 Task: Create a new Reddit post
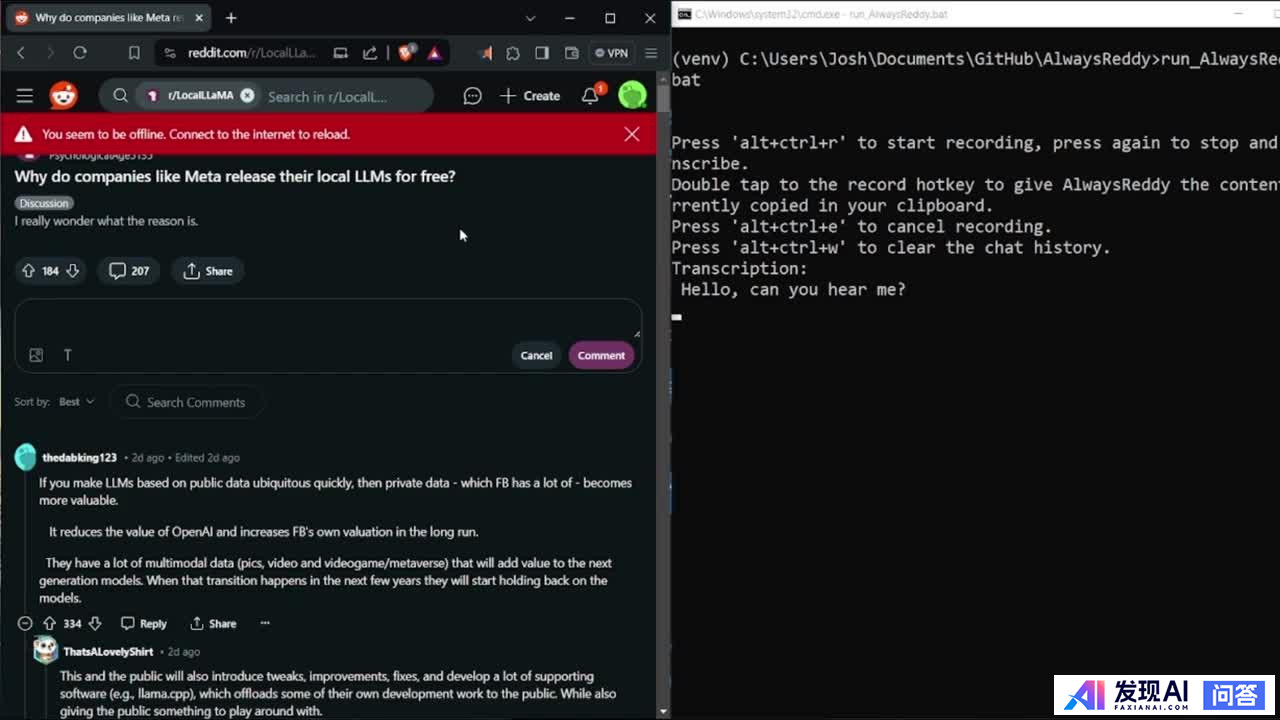[530, 96]
